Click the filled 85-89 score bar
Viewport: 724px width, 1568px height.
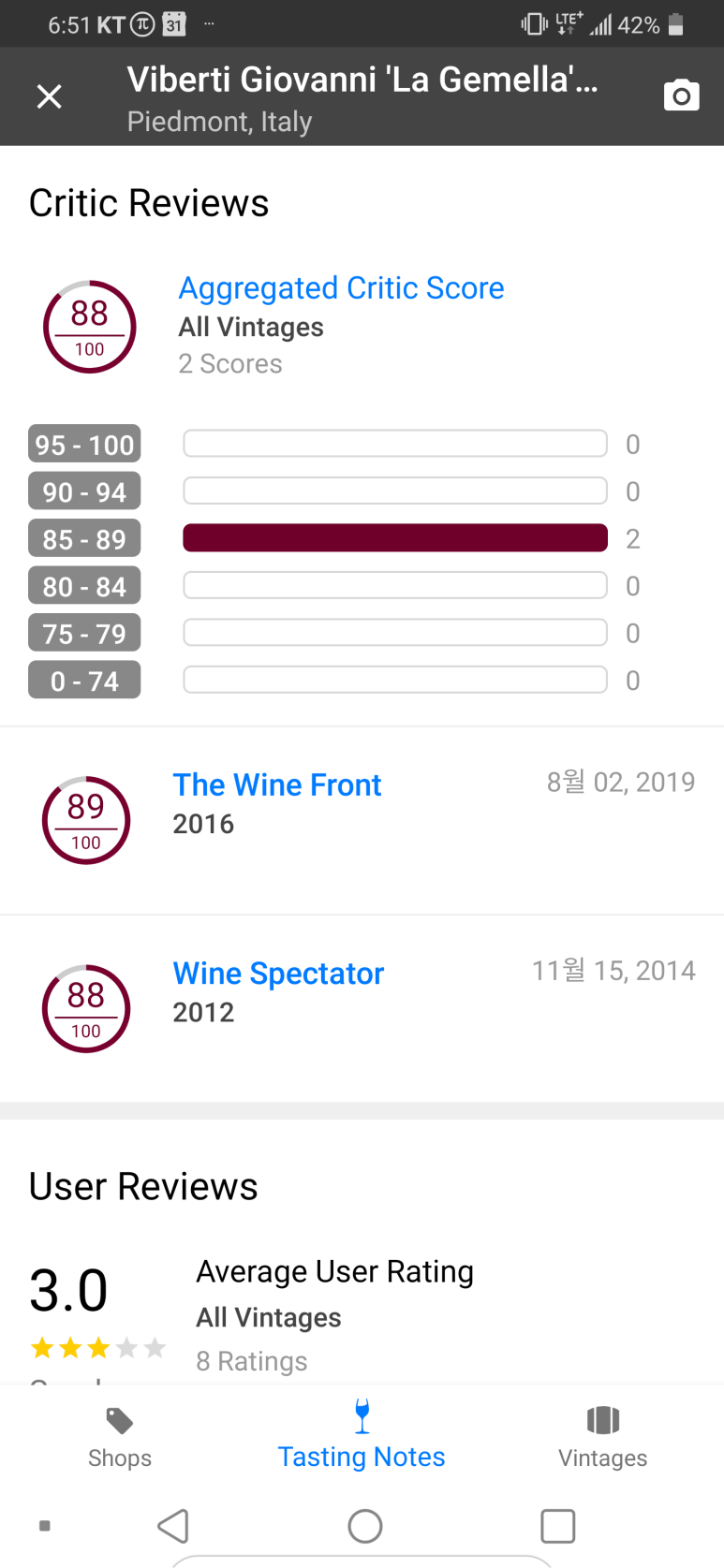tap(395, 538)
